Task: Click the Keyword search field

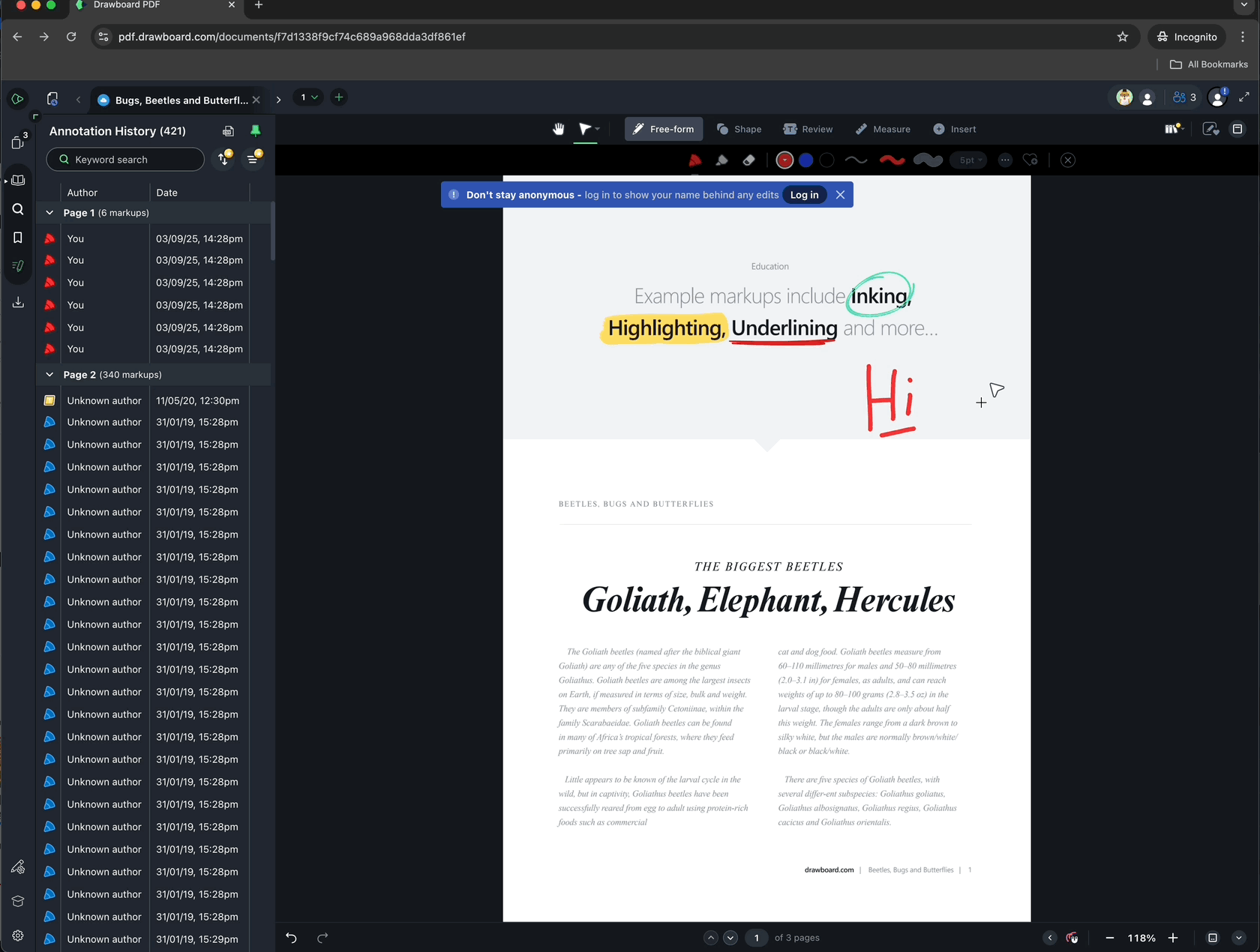Action: [x=125, y=160]
